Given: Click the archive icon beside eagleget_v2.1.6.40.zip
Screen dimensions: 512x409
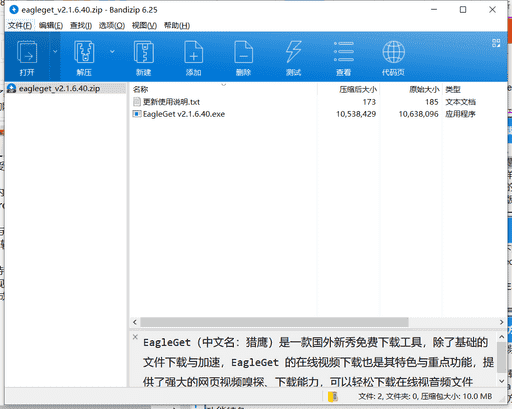Looking at the screenshot, I should (12, 89).
